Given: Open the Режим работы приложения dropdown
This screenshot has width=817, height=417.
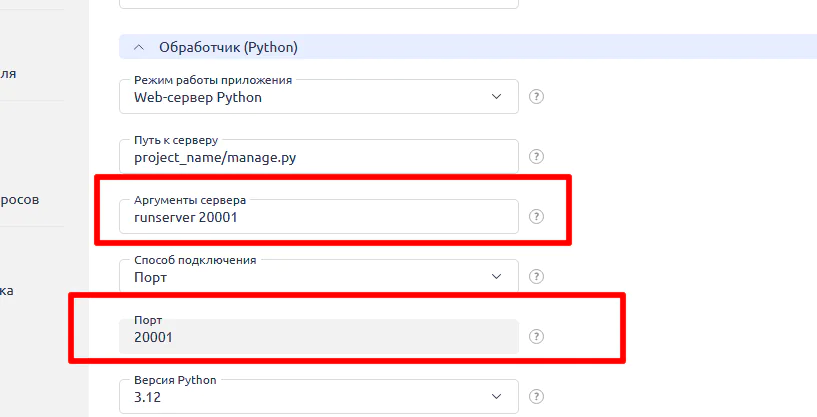Looking at the screenshot, I should pos(319,96).
